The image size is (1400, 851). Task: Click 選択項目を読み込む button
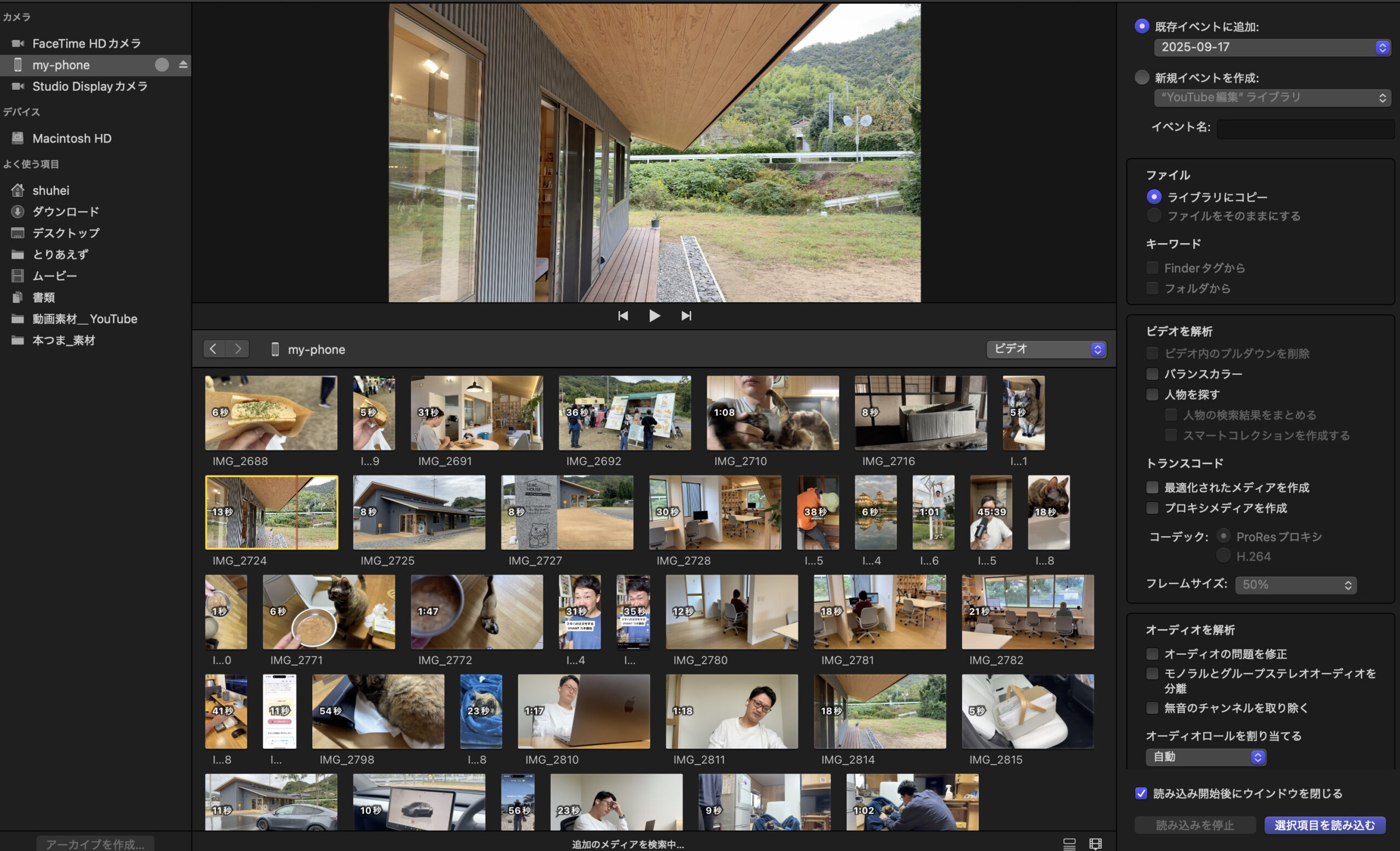pos(1325,825)
